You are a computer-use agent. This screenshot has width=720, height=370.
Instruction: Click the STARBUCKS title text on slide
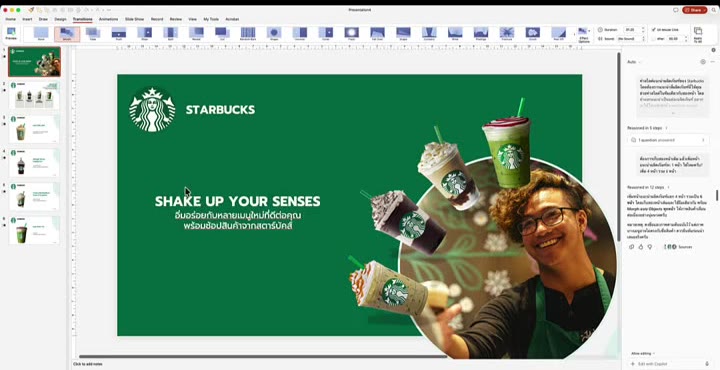(220, 110)
